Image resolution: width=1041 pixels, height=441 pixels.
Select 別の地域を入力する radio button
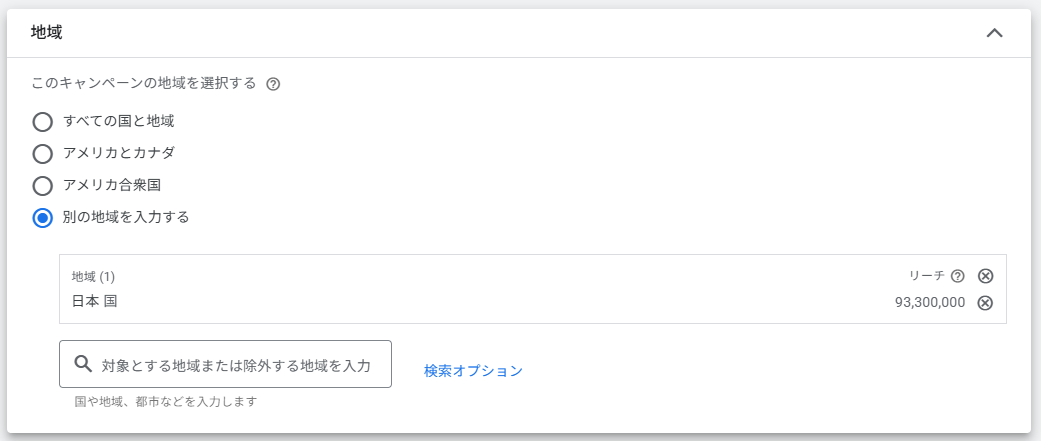[x=42, y=217]
